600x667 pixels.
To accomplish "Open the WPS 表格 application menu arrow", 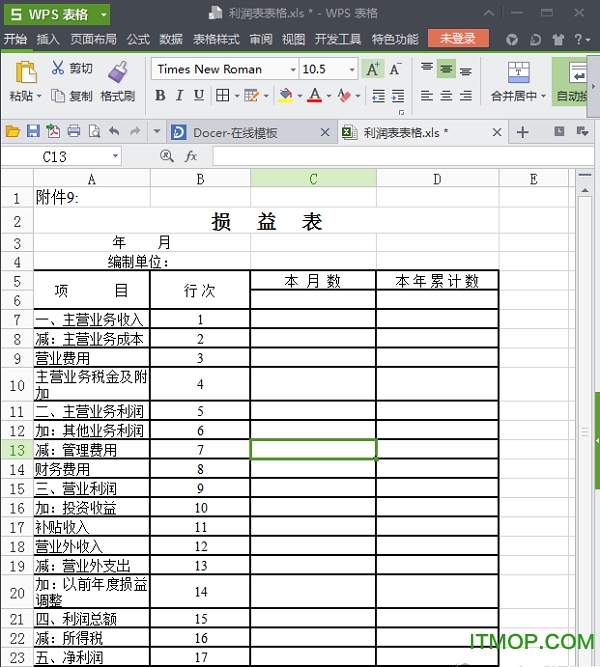I will tap(103, 14).
